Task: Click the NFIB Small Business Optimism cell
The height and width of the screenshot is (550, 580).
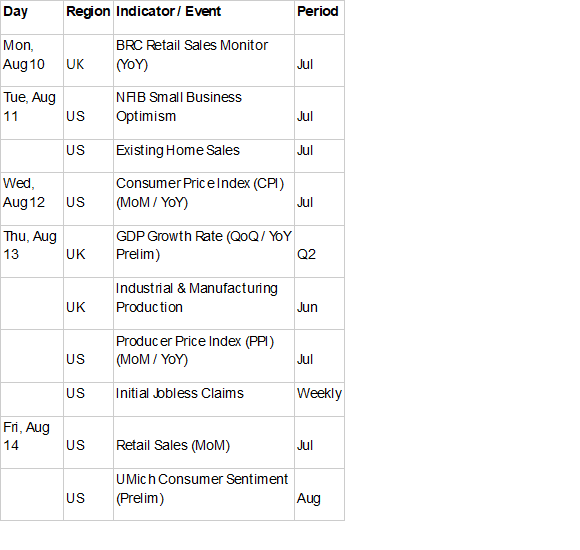Action: (204, 113)
